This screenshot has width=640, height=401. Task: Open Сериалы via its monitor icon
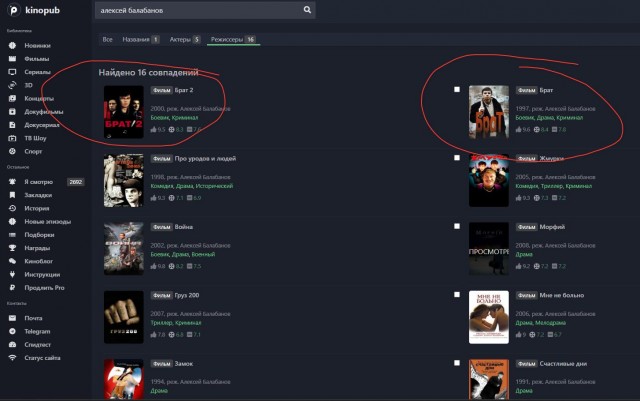click(12, 72)
